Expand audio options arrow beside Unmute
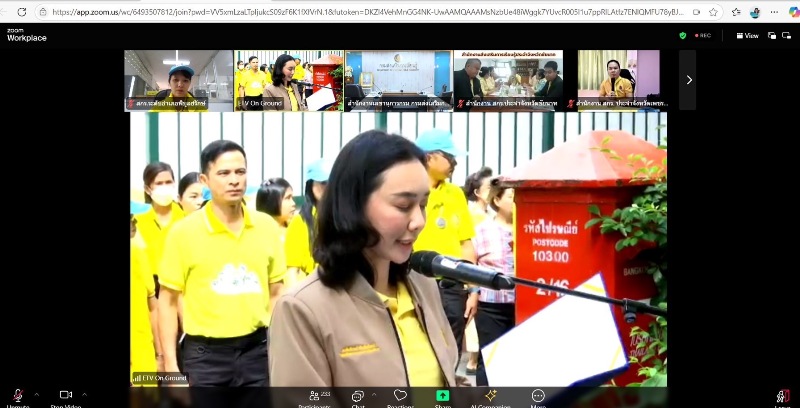This screenshot has height=408, width=800. pyautogui.click(x=36, y=394)
